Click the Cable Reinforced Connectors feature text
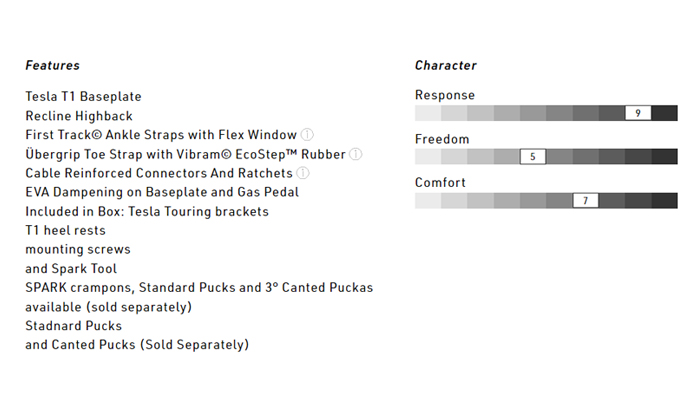Screen dimensions: 700x420 tap(159, 173)
